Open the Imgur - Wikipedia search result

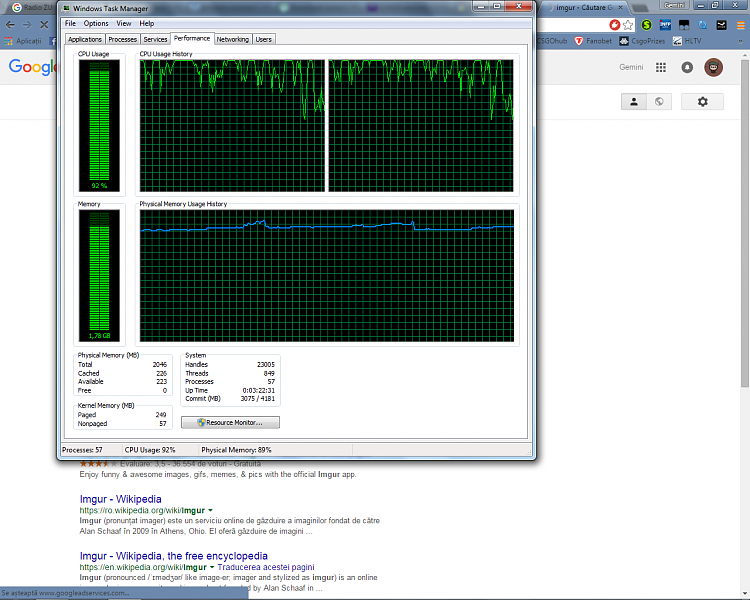[121, 499]
